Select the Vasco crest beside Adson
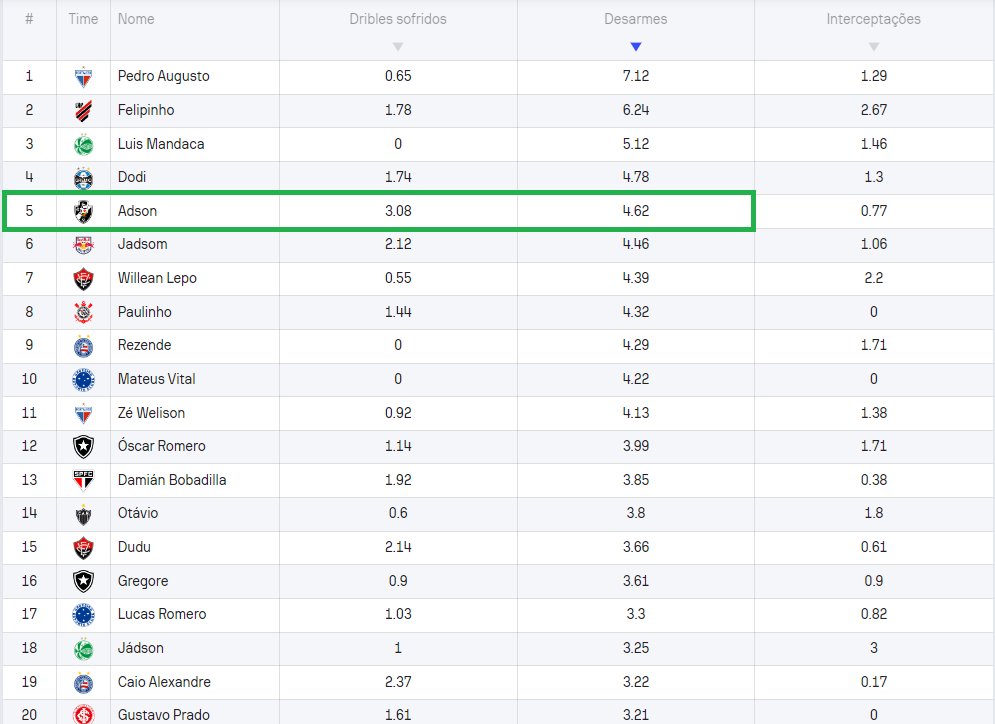 (84, 212)
